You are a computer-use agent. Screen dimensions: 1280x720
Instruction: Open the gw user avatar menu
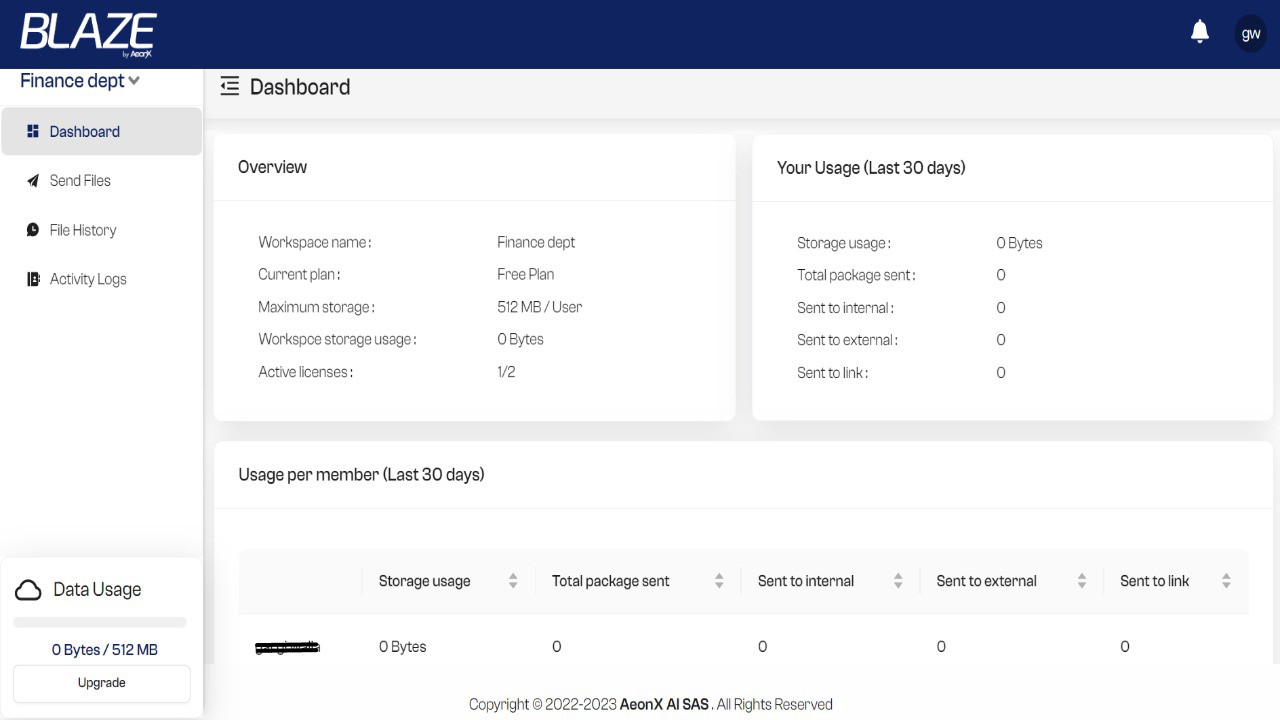click(1250, 33)
